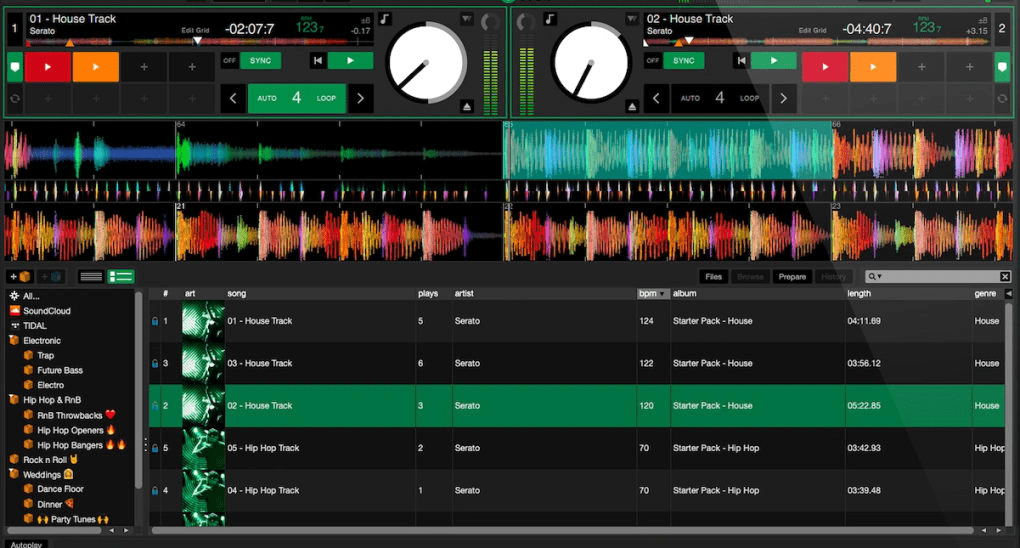Click in the library search field

coord(940,277)
